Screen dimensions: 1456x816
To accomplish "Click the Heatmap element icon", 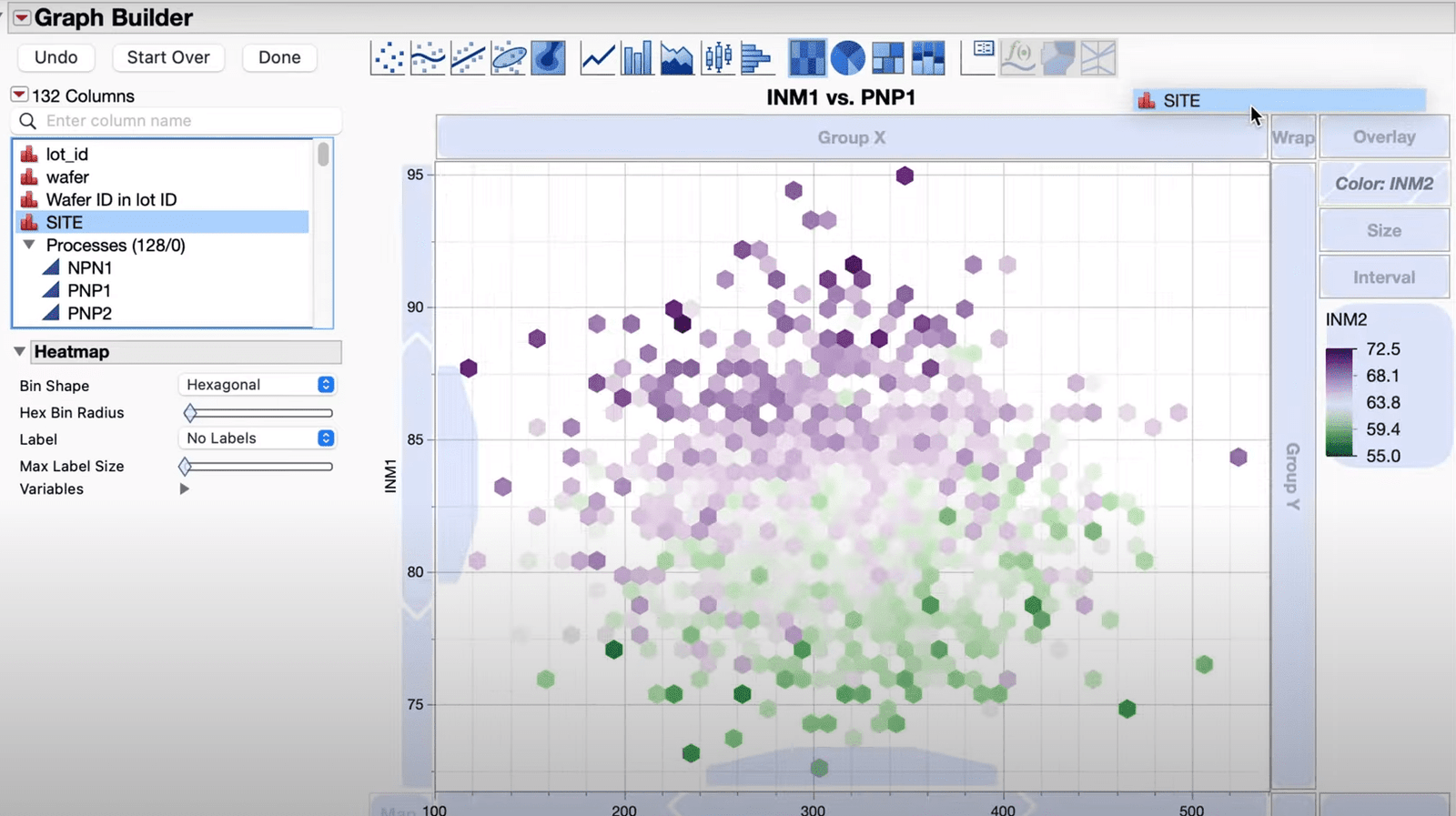I will pyautogui.click(x=807, y=58).
